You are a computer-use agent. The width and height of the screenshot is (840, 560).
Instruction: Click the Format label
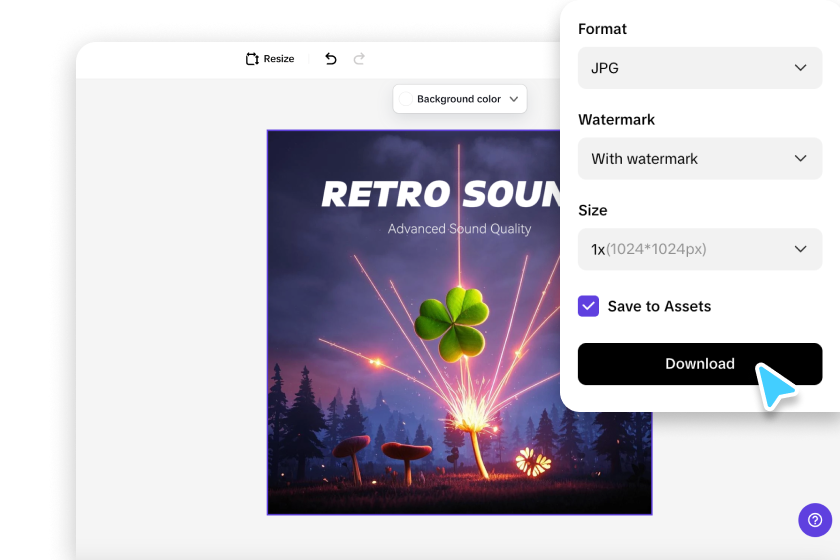602,29
